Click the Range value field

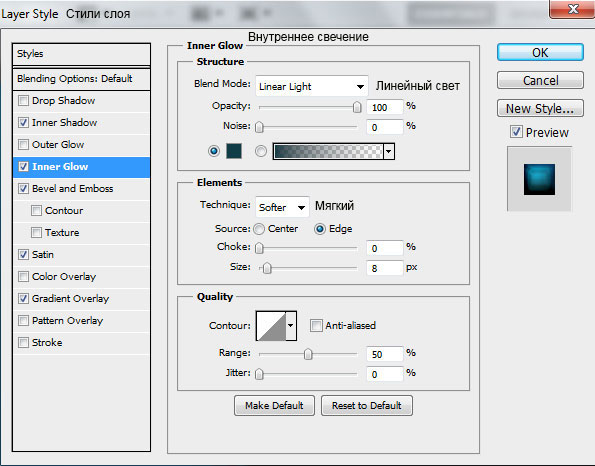pyautogui.click(x=385, y=354)
